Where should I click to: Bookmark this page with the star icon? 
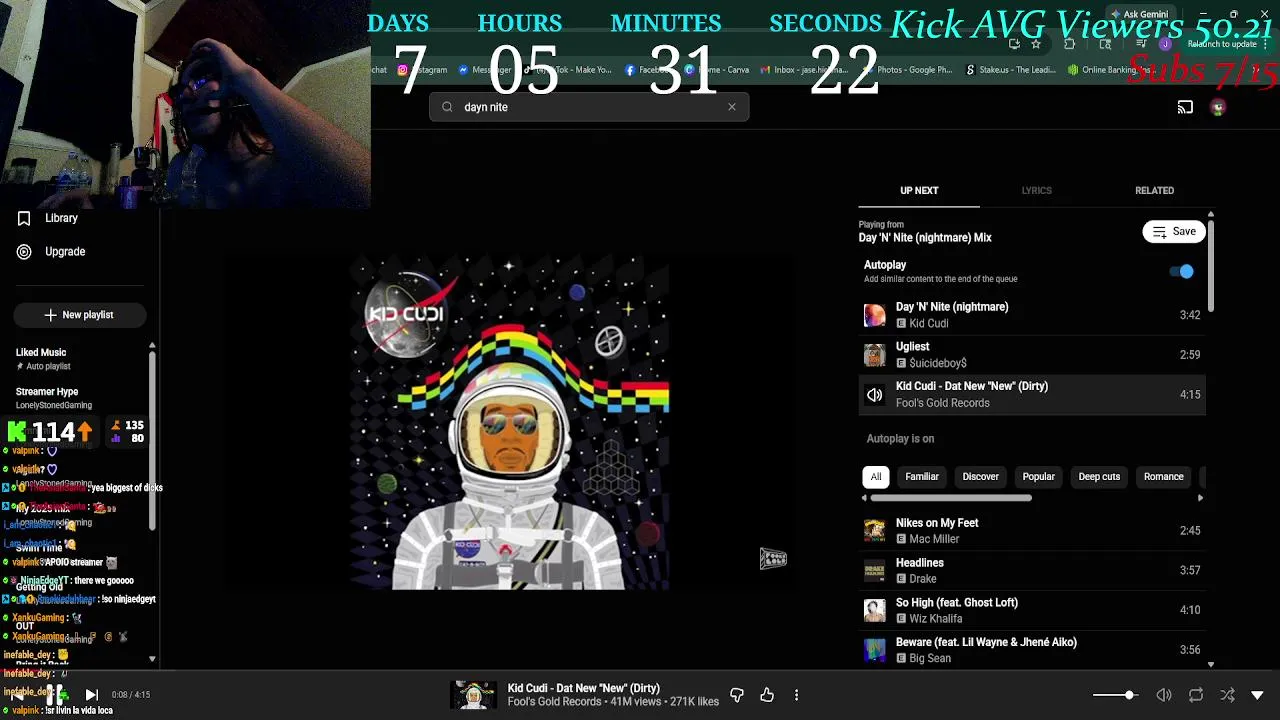coord(1036,44)
